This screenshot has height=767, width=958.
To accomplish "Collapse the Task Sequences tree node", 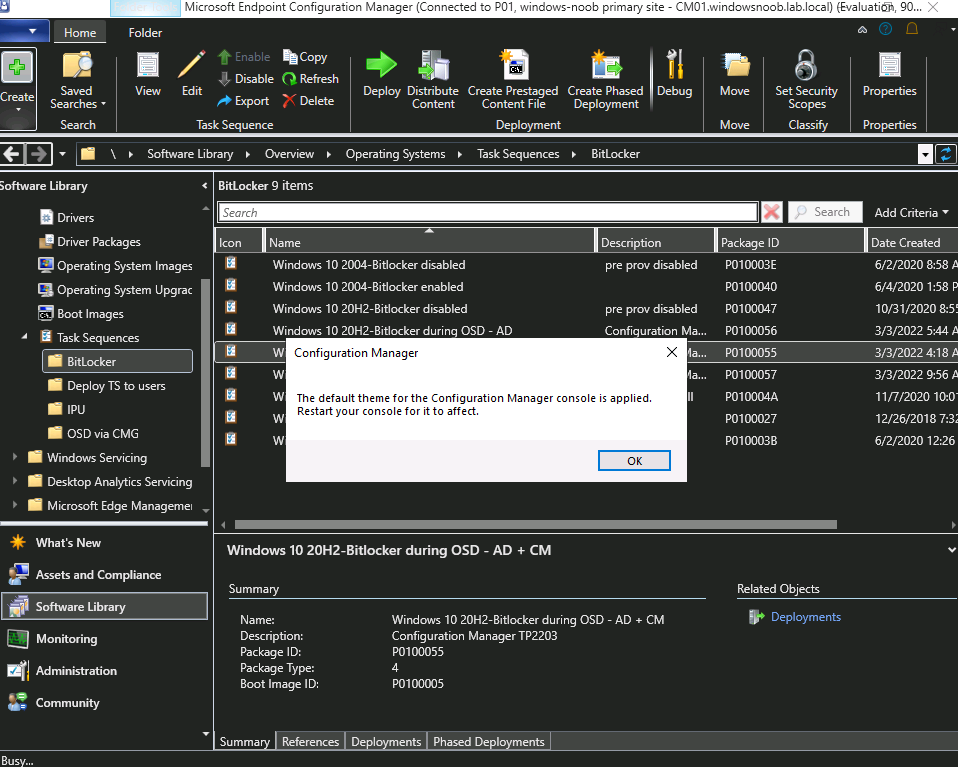I will click(x=24, y=337).
